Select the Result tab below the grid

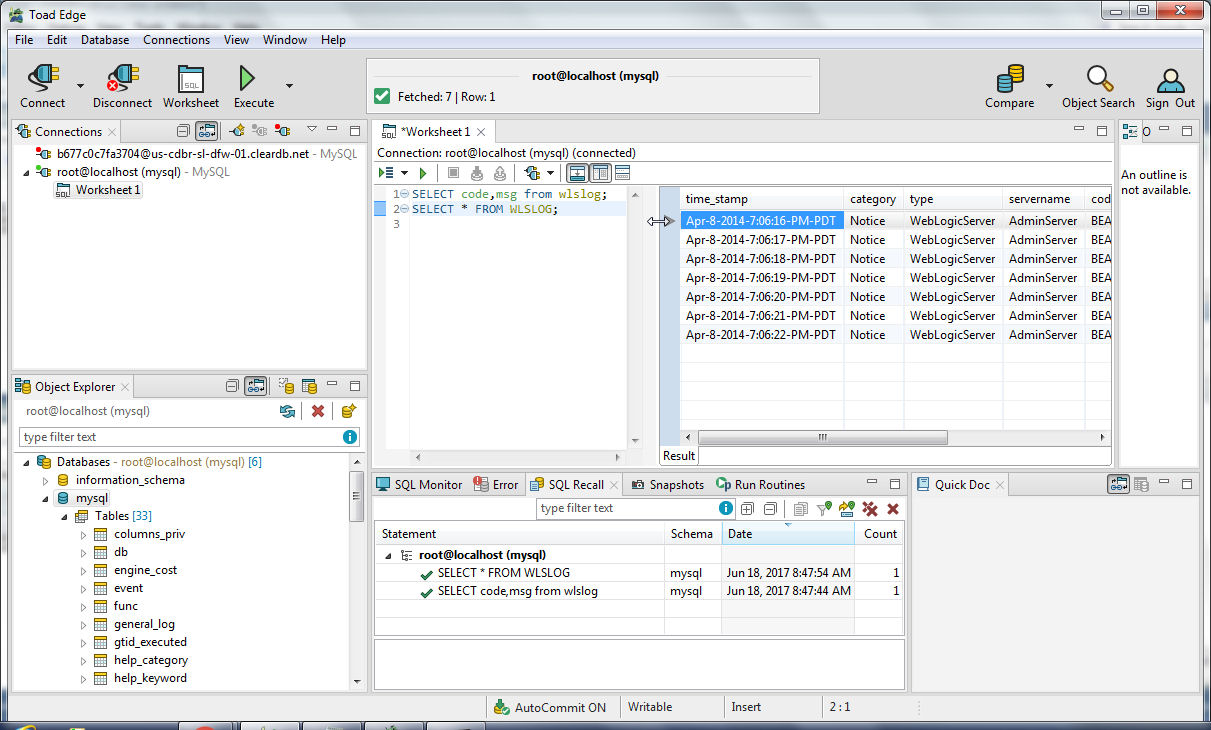tap(679, 455)
